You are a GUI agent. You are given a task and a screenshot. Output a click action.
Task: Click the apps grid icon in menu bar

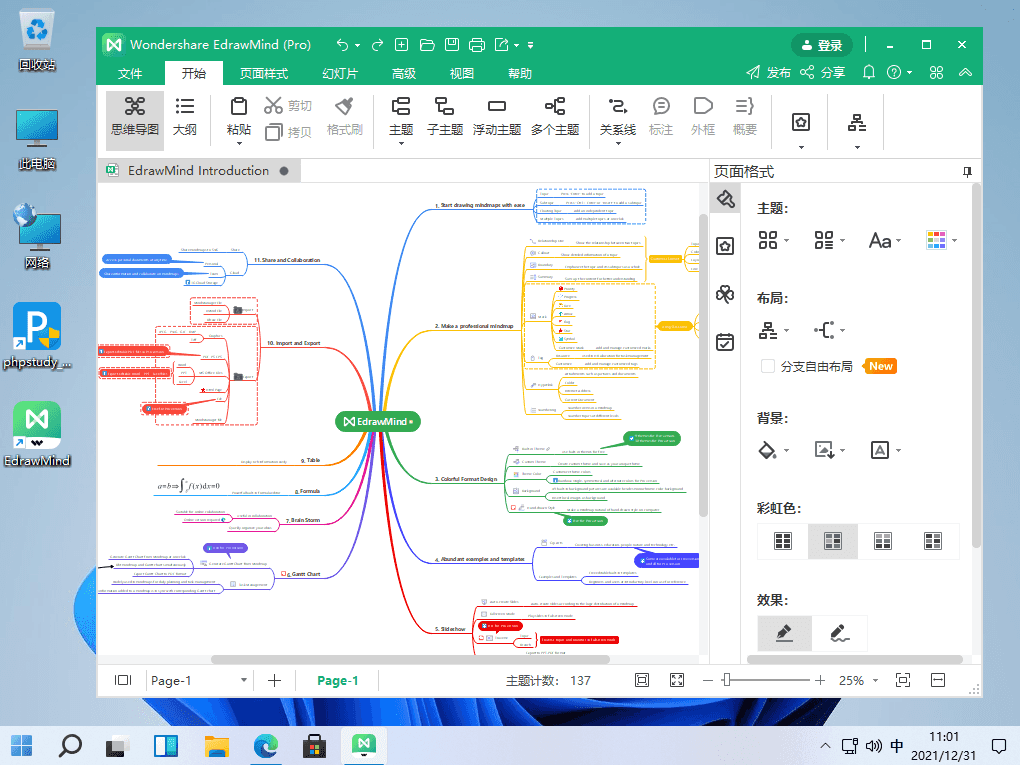point(936,72)
